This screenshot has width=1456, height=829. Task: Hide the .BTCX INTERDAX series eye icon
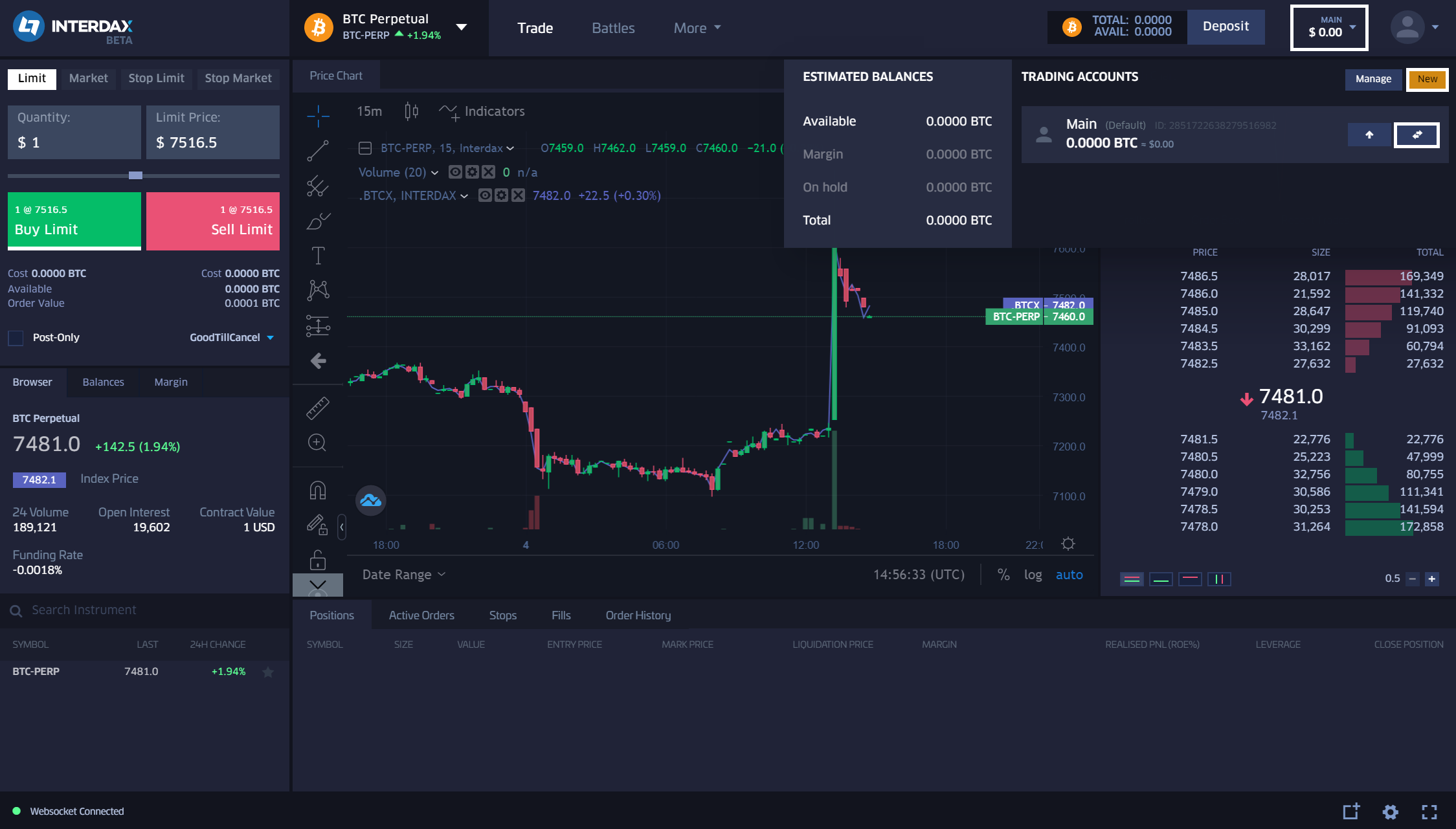tap(485, 195)
